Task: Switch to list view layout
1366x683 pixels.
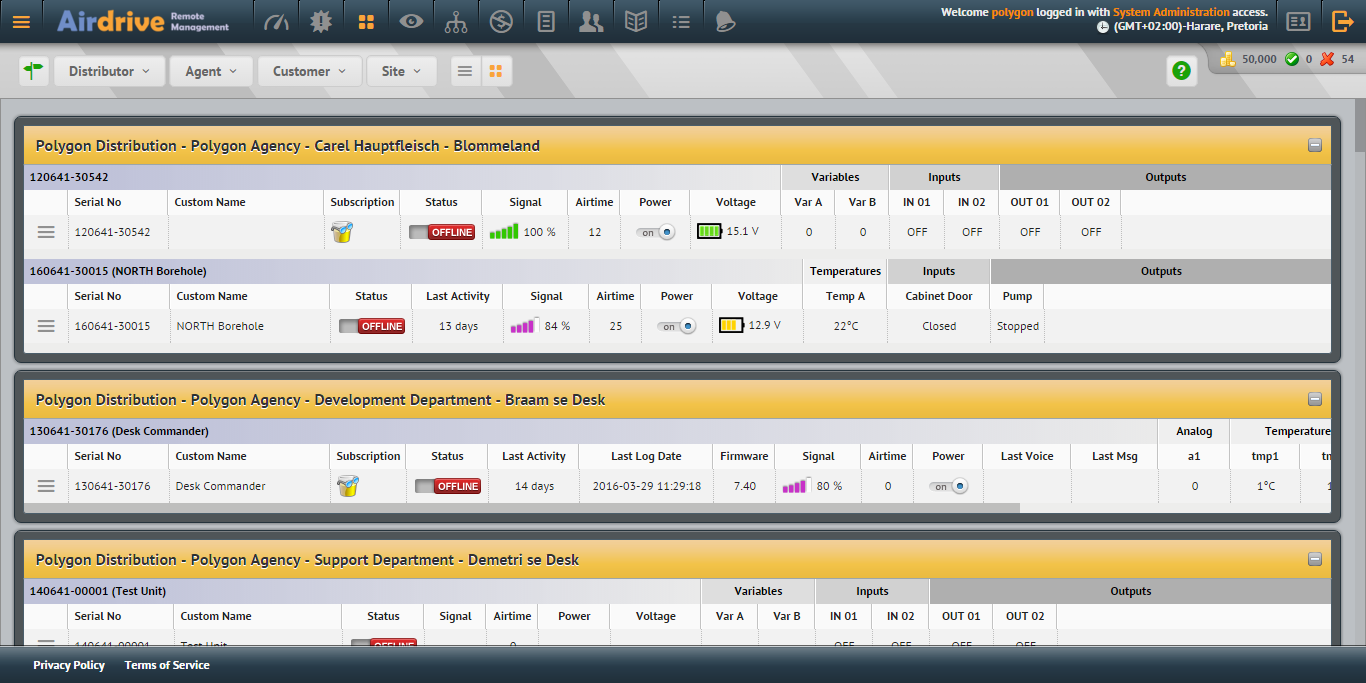Action: coord(465,71)
